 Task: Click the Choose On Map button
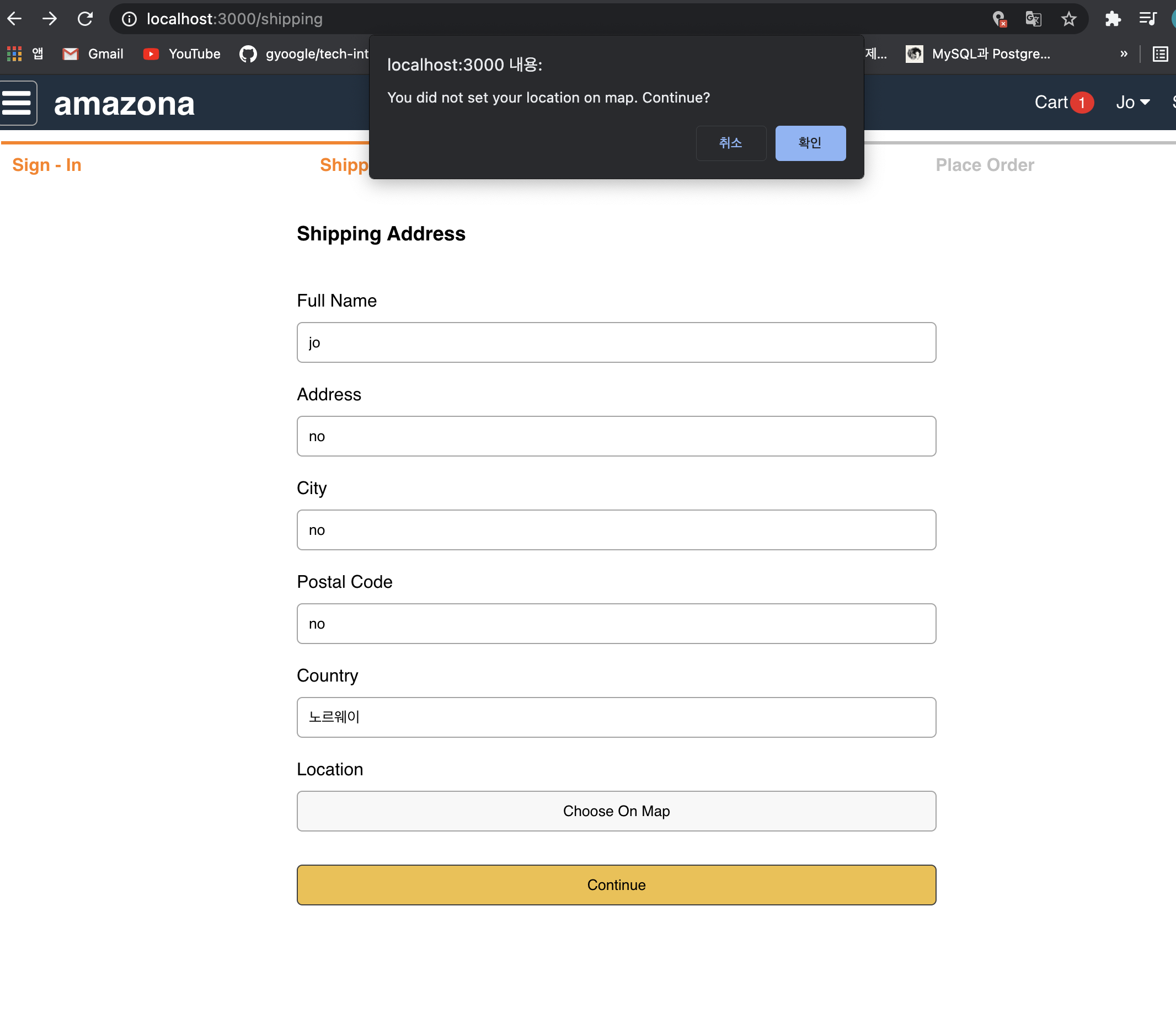pyautogui.click(x=616, y=811)
